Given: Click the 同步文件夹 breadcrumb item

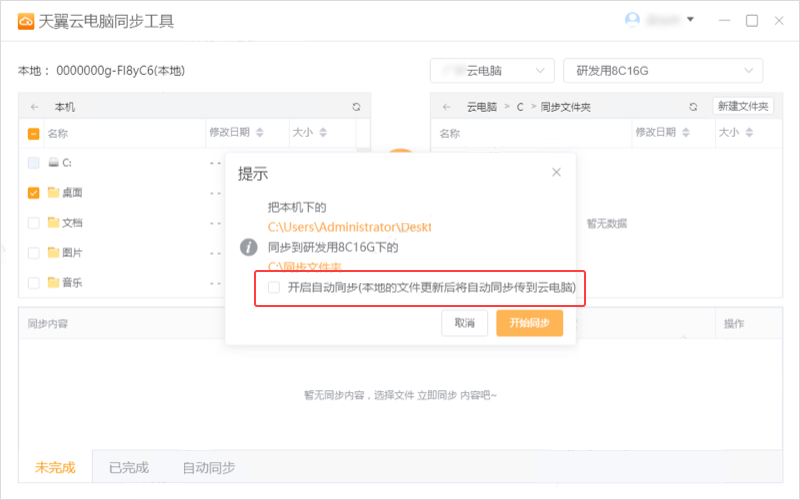Looking at the screenshot, I should (565, 107).
